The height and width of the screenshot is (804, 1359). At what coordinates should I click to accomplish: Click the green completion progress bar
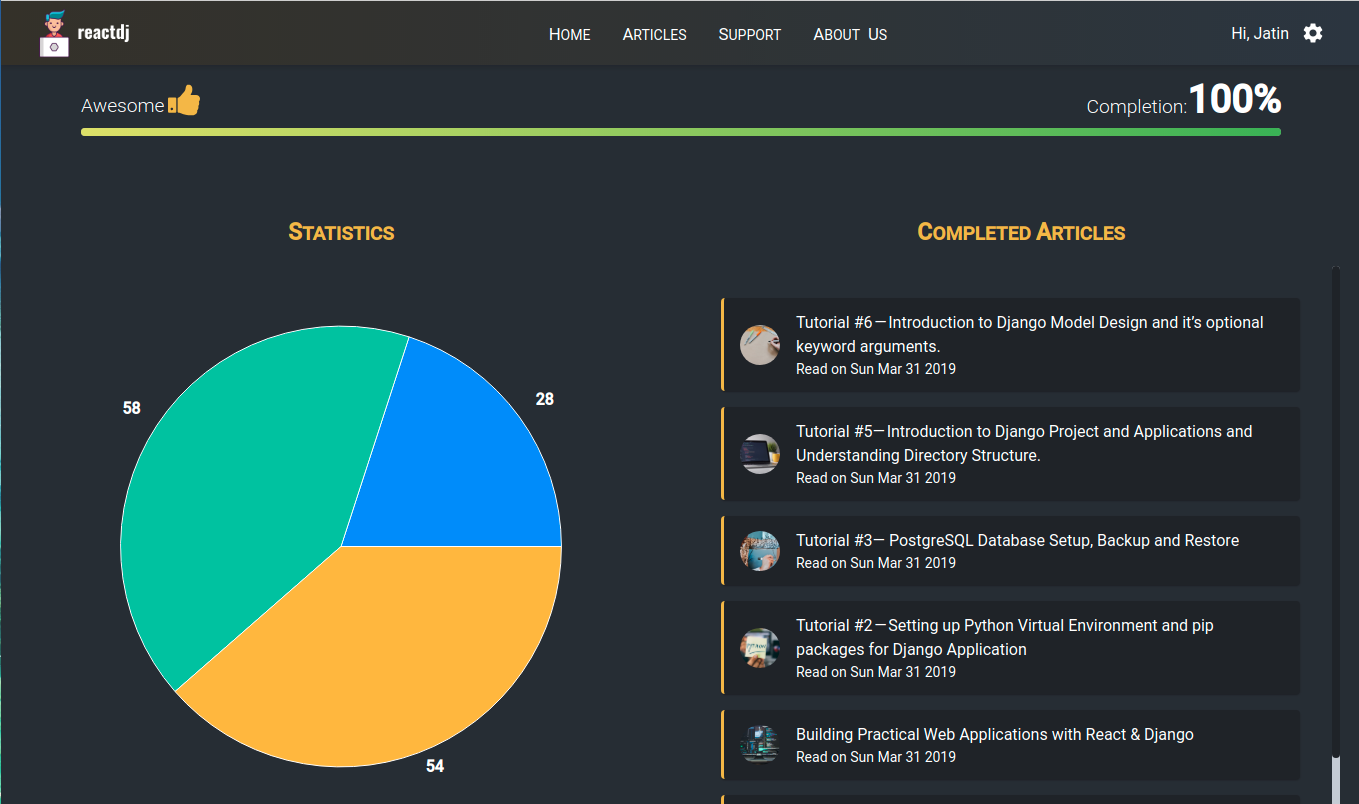pyautogui.click(x=680, y=131)
